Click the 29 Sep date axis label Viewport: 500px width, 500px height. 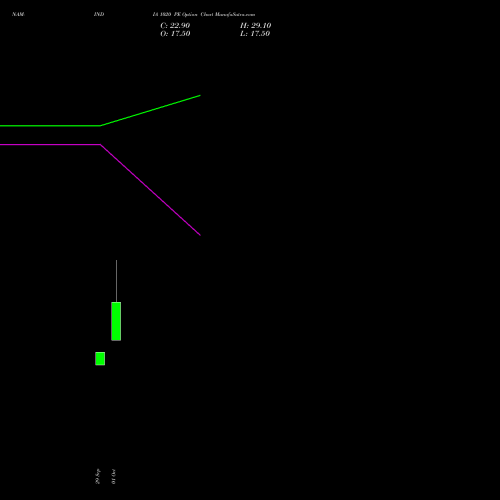[97, 476]
